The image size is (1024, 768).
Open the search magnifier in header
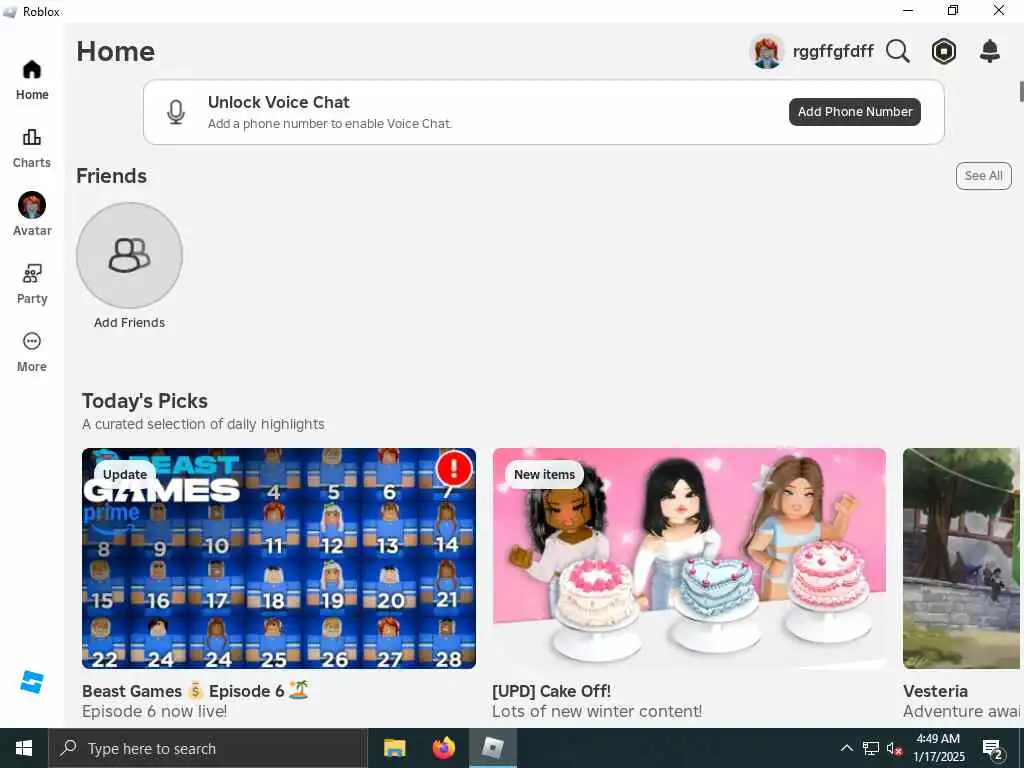(898, 51)
